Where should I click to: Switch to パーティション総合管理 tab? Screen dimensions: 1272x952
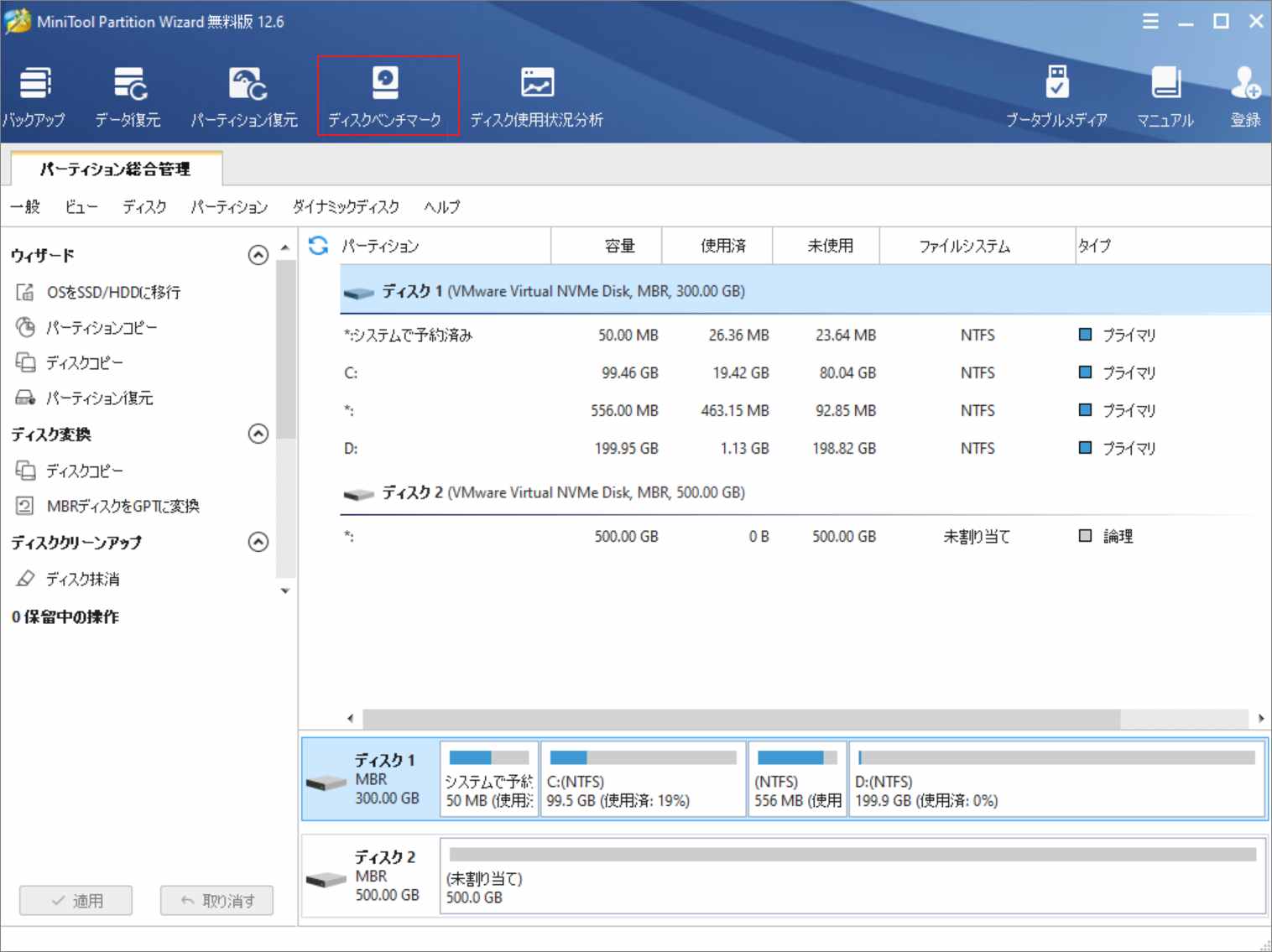(x=115, y=168)
